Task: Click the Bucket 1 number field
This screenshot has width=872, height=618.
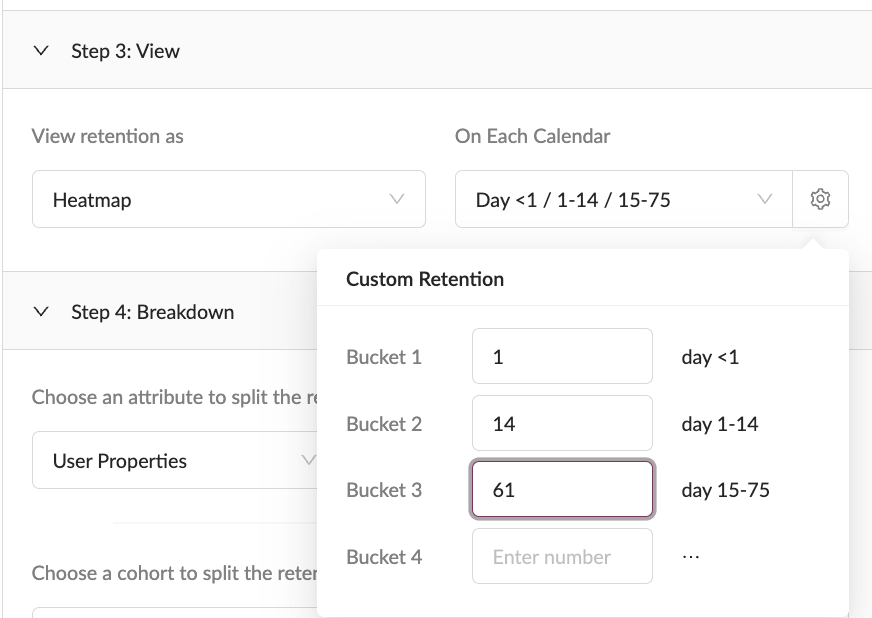Action: [x=562, y=357]
